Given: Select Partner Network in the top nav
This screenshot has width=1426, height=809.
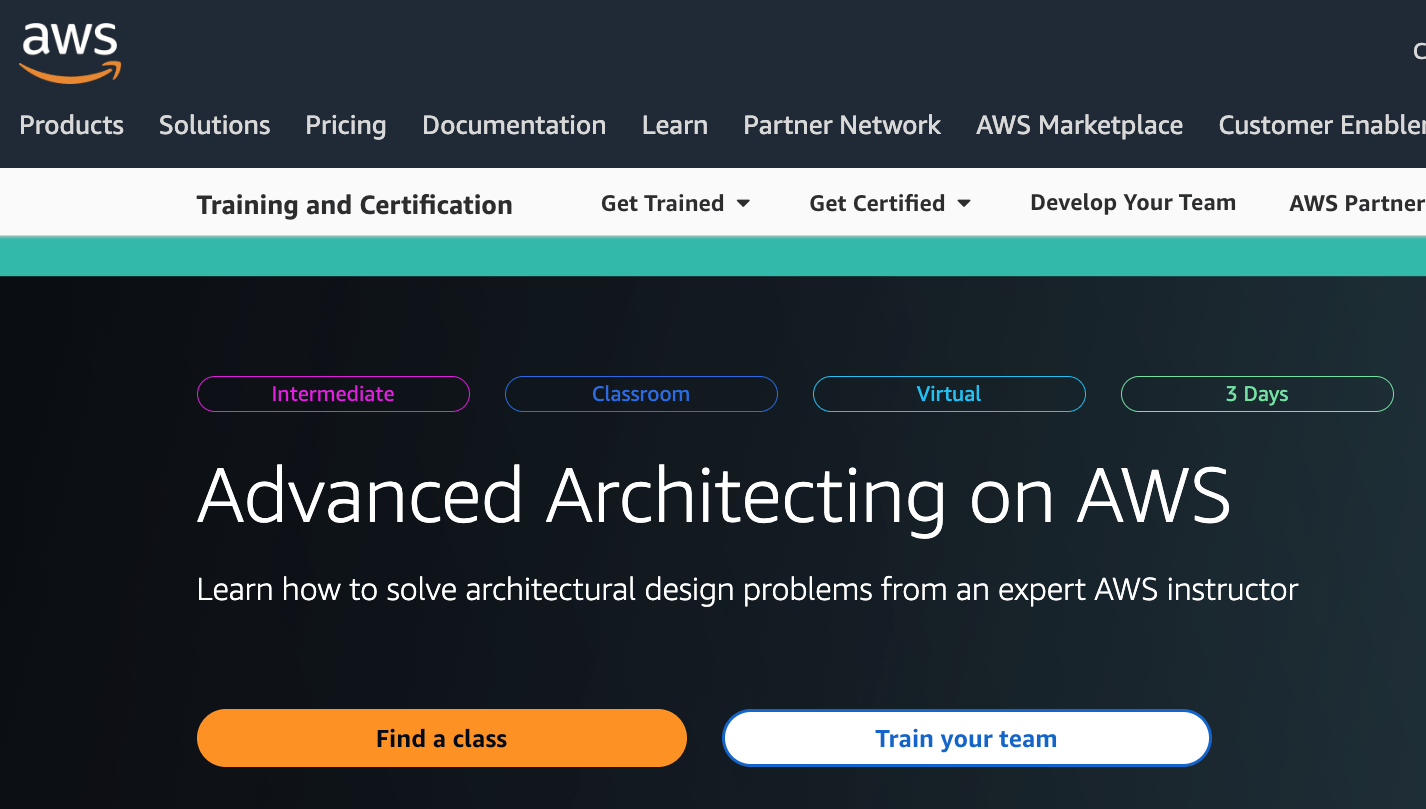Looking at the screenshot, I should 842,125.
